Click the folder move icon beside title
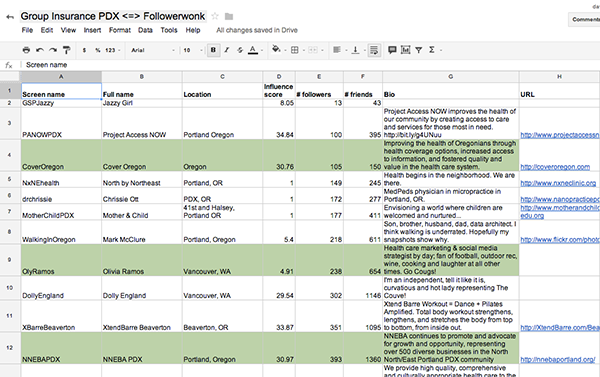This screenshot has height=377, width=600. (229, 16)
